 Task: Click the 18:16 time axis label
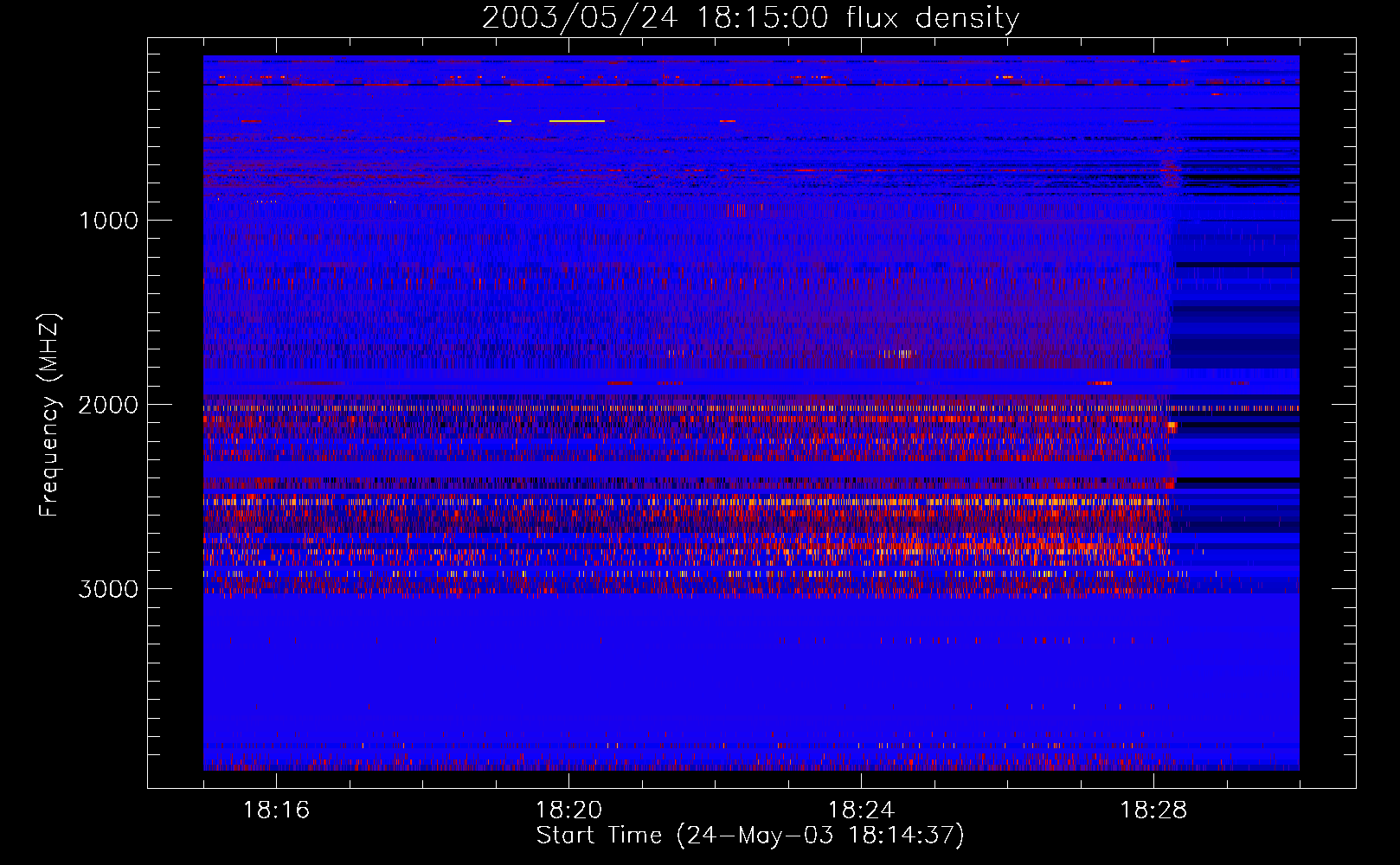(x=276, y=811)
